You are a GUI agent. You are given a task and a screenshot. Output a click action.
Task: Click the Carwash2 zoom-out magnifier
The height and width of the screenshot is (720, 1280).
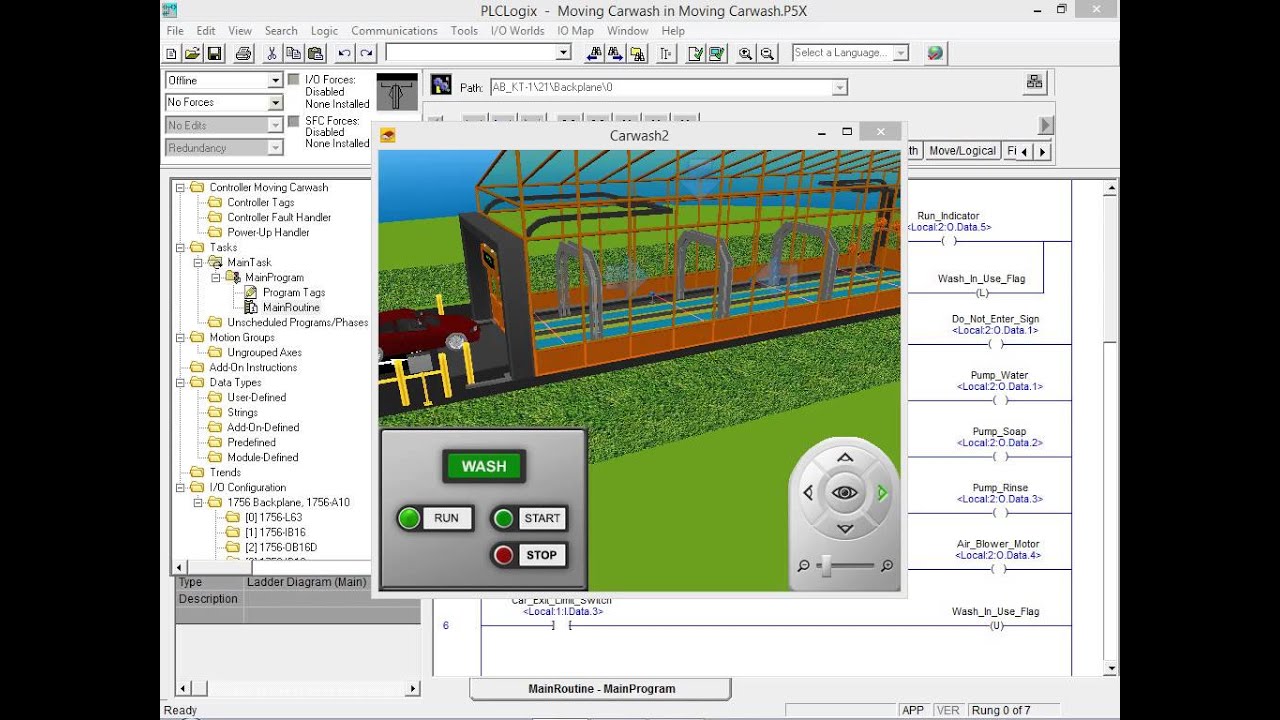click(x=803, y=566)
